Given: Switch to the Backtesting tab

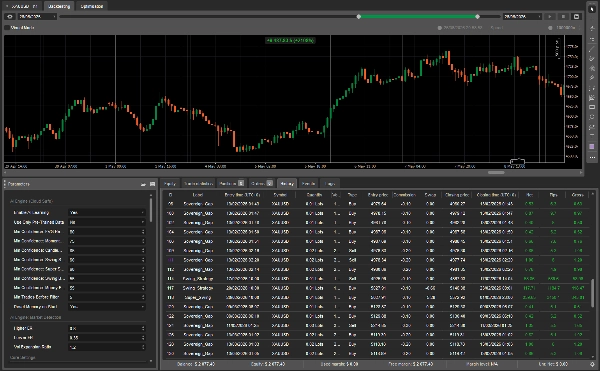Looking at the screenshot, I should coord(59,6).
